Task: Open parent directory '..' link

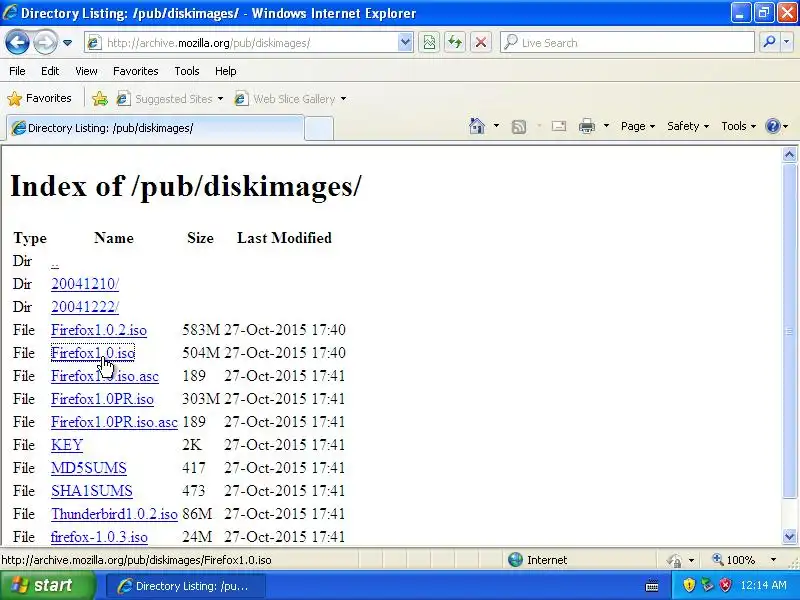Action: [x=55, y=262]
